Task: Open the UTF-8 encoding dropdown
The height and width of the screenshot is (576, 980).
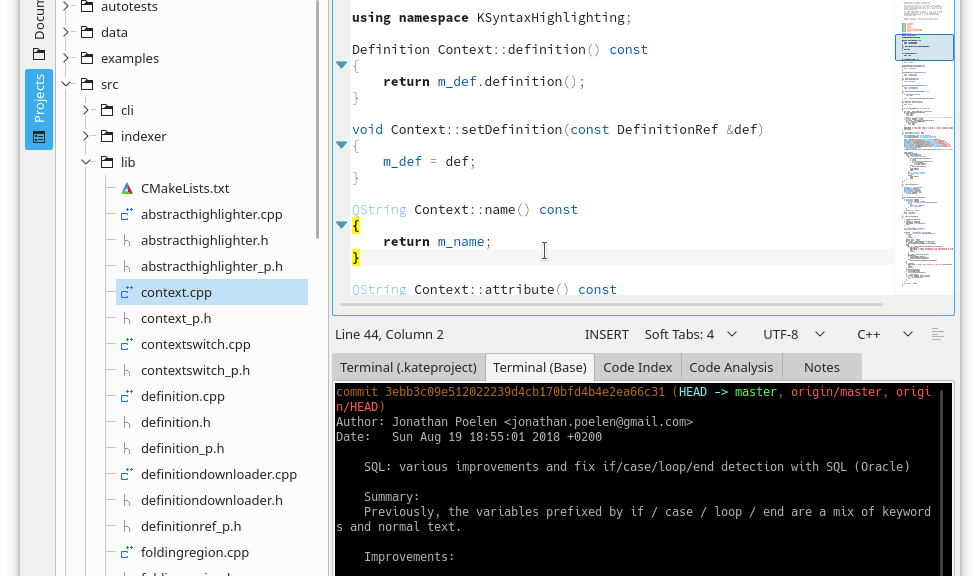Action: click(792, 334)
